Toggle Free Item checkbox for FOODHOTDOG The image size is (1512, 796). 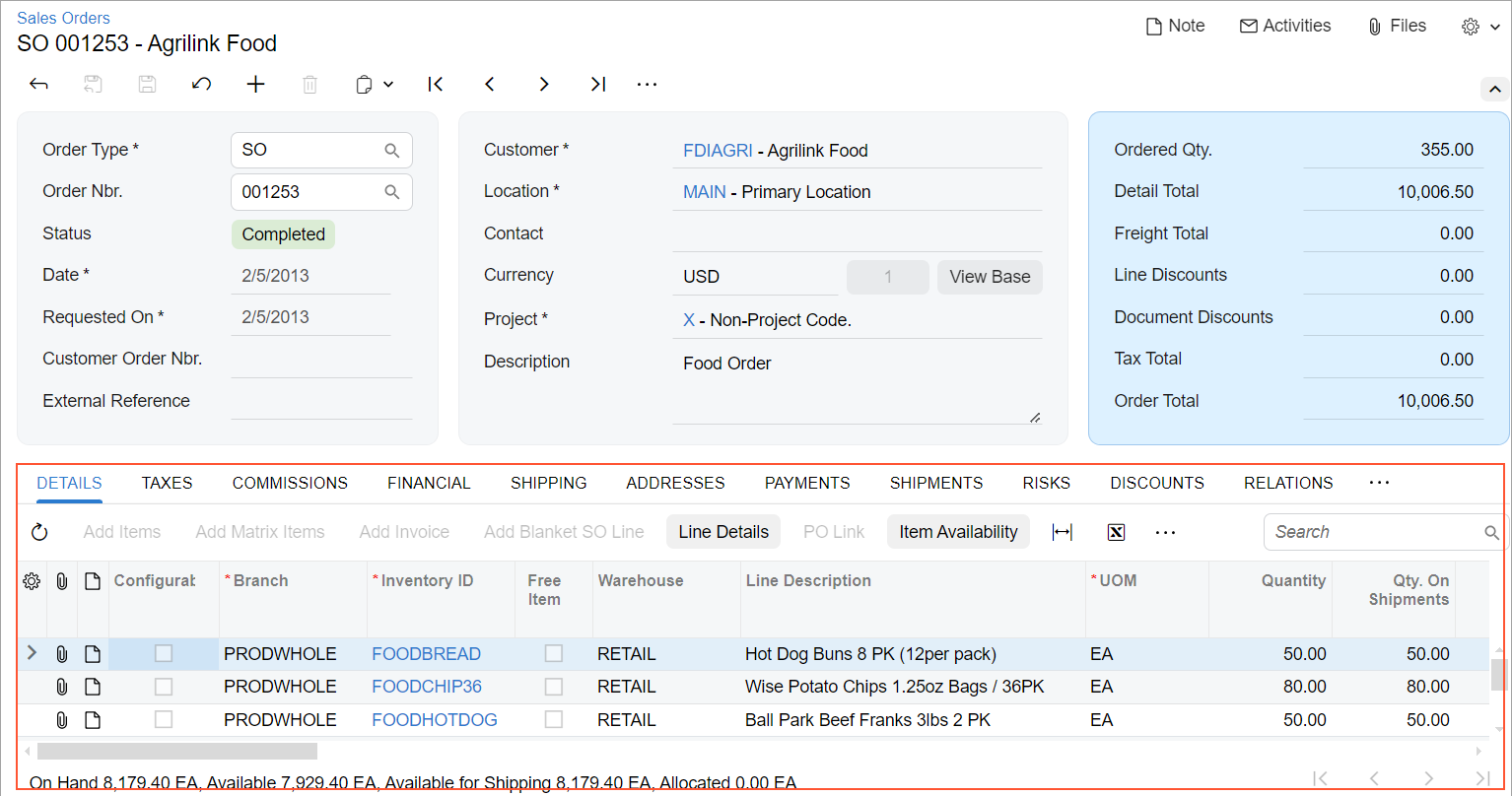554,720
